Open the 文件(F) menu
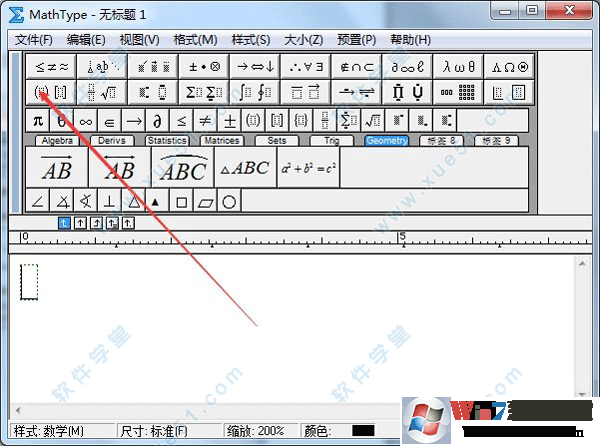Viewport: 600px width, 446px height. tap(34, 40)
